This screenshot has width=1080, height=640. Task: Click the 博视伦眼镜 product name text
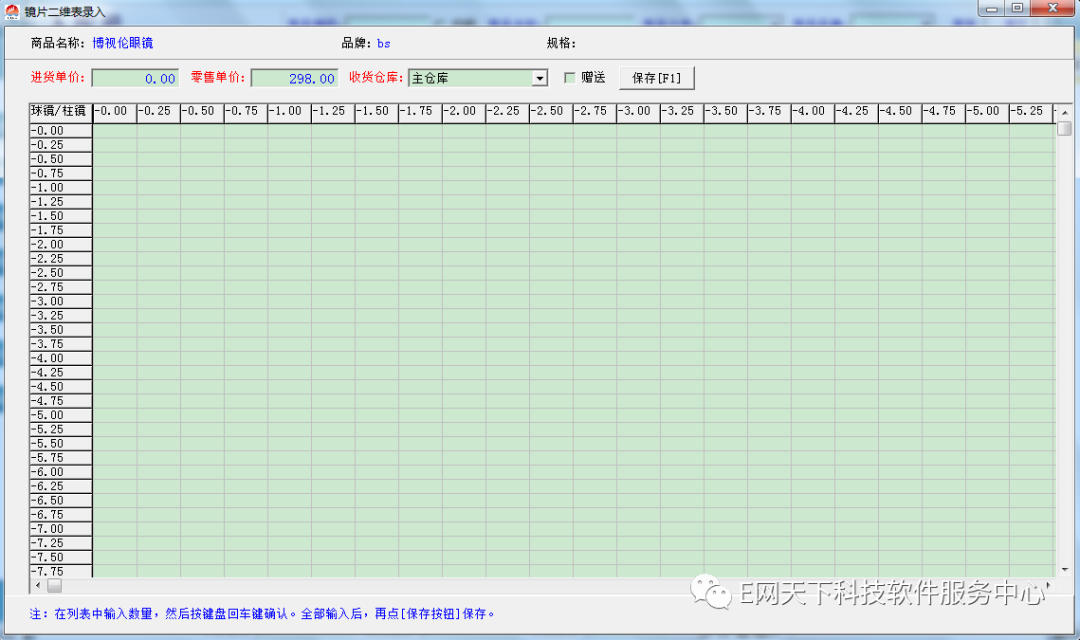pyautogui.click(x=122, y=43)
